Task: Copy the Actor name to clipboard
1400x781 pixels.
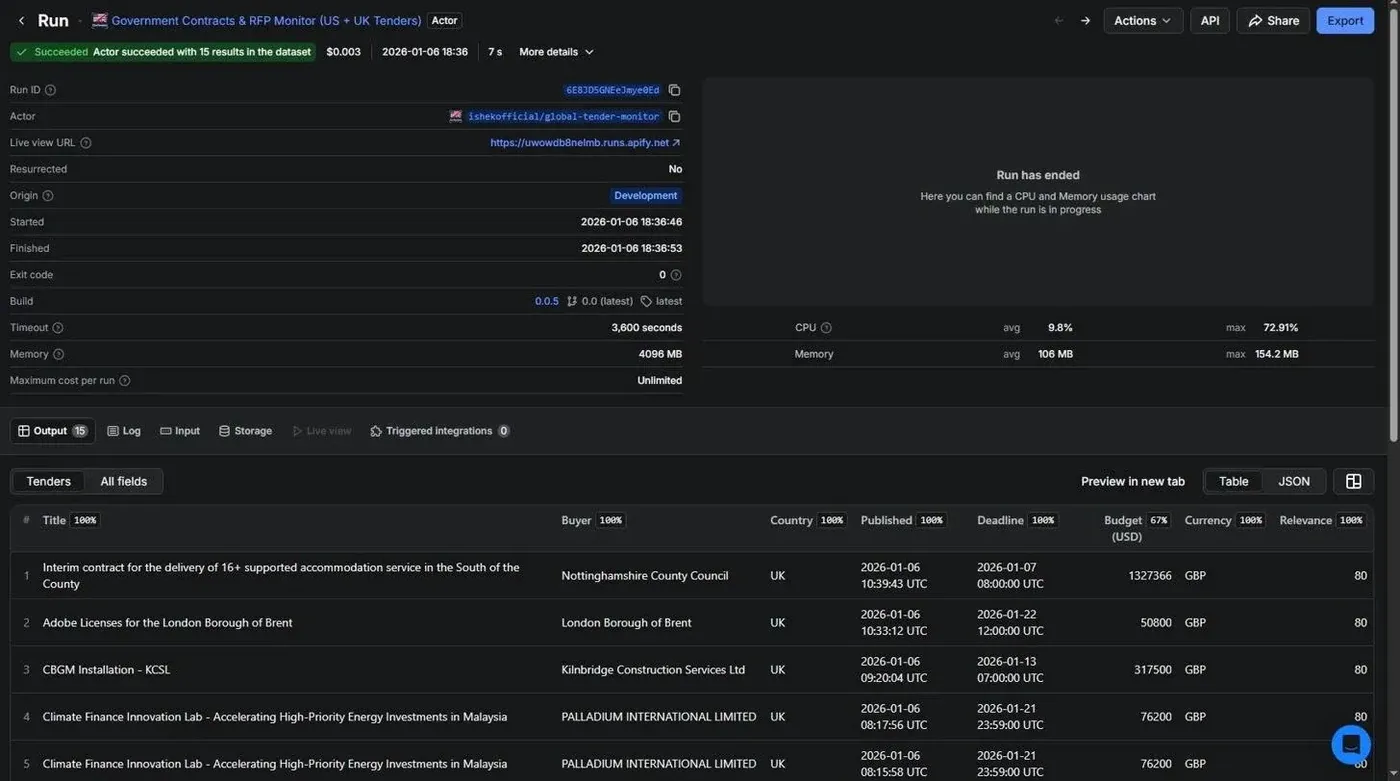Action: (x=674, y=116)
